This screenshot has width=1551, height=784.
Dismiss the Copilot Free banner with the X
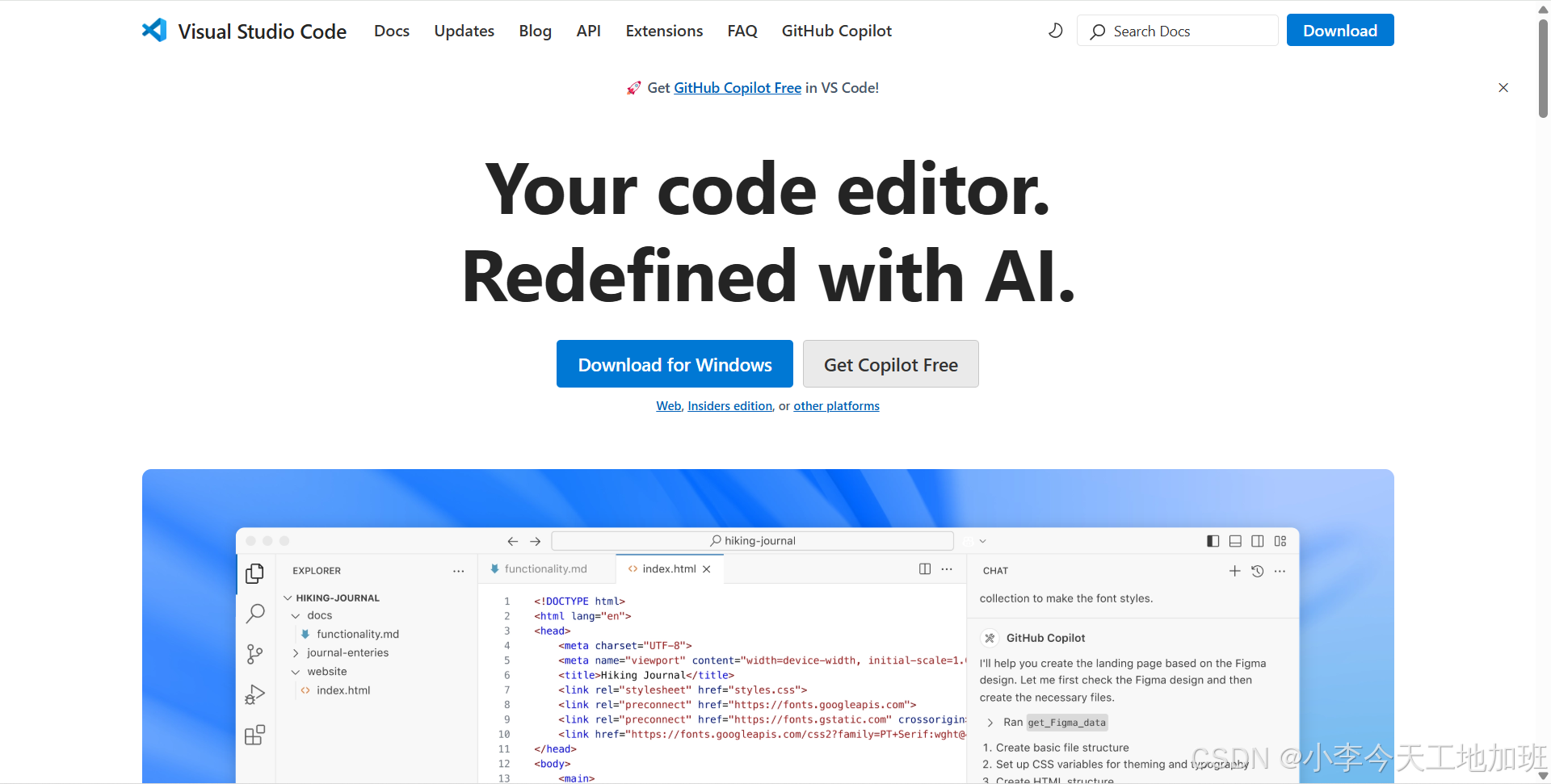click(x=1503, y=87)
